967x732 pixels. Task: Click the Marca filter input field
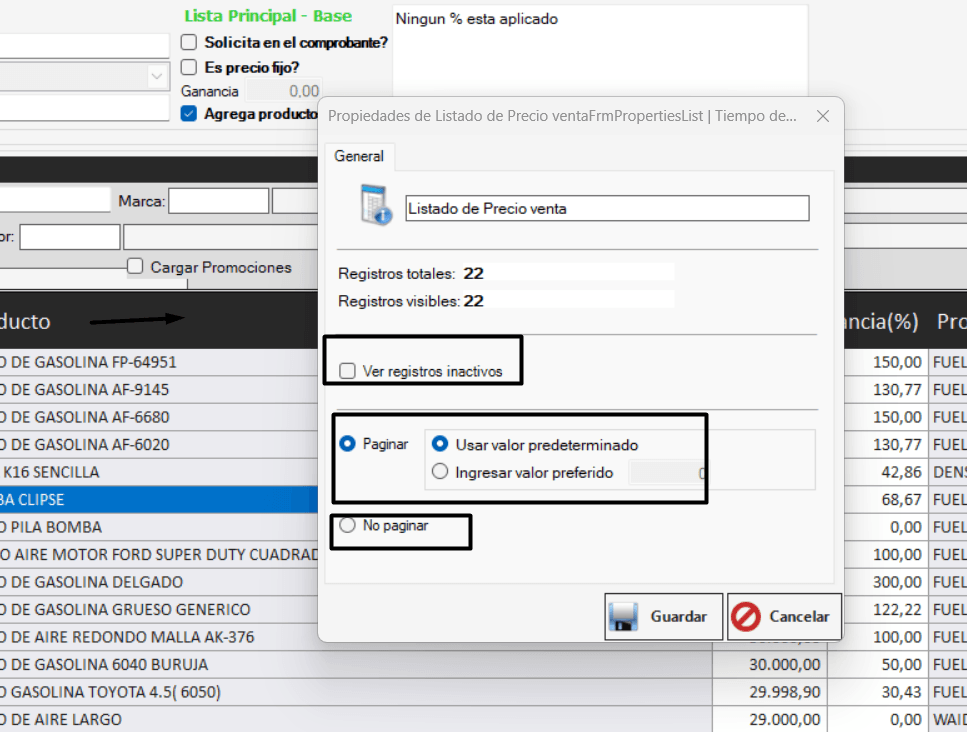pyautogui.click(x=218, y=201)
